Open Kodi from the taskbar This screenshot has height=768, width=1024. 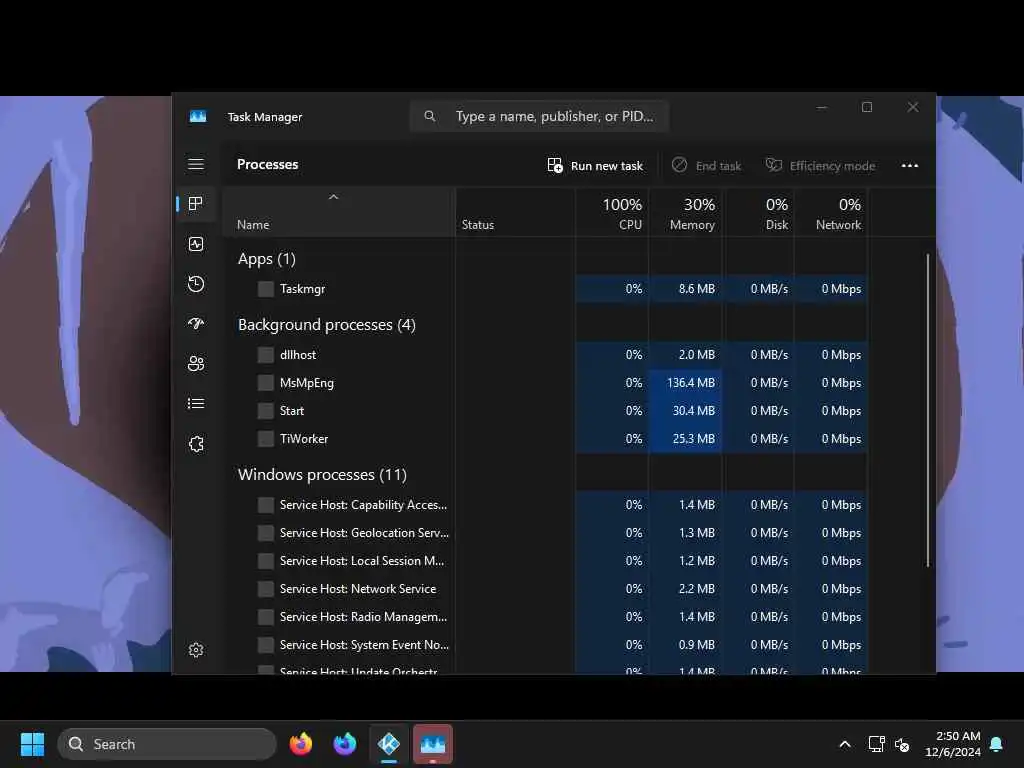[x=389, y=744]
